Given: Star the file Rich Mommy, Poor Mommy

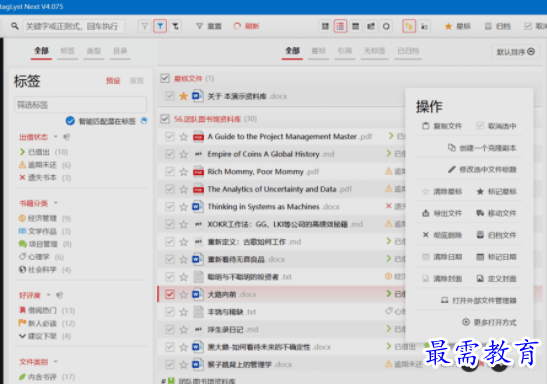Looking at the screenshot, I should click(183, 172).
